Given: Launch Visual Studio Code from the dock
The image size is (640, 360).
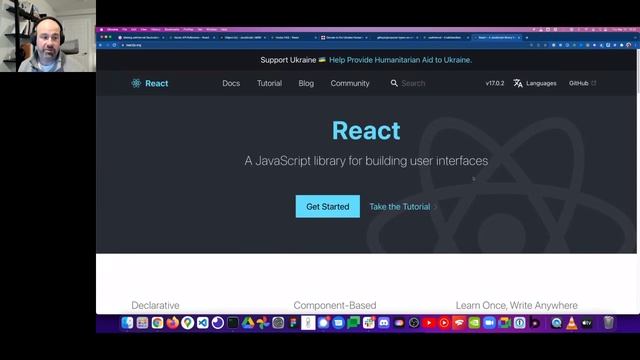Looking at the screenshot, I should [202, 323].
